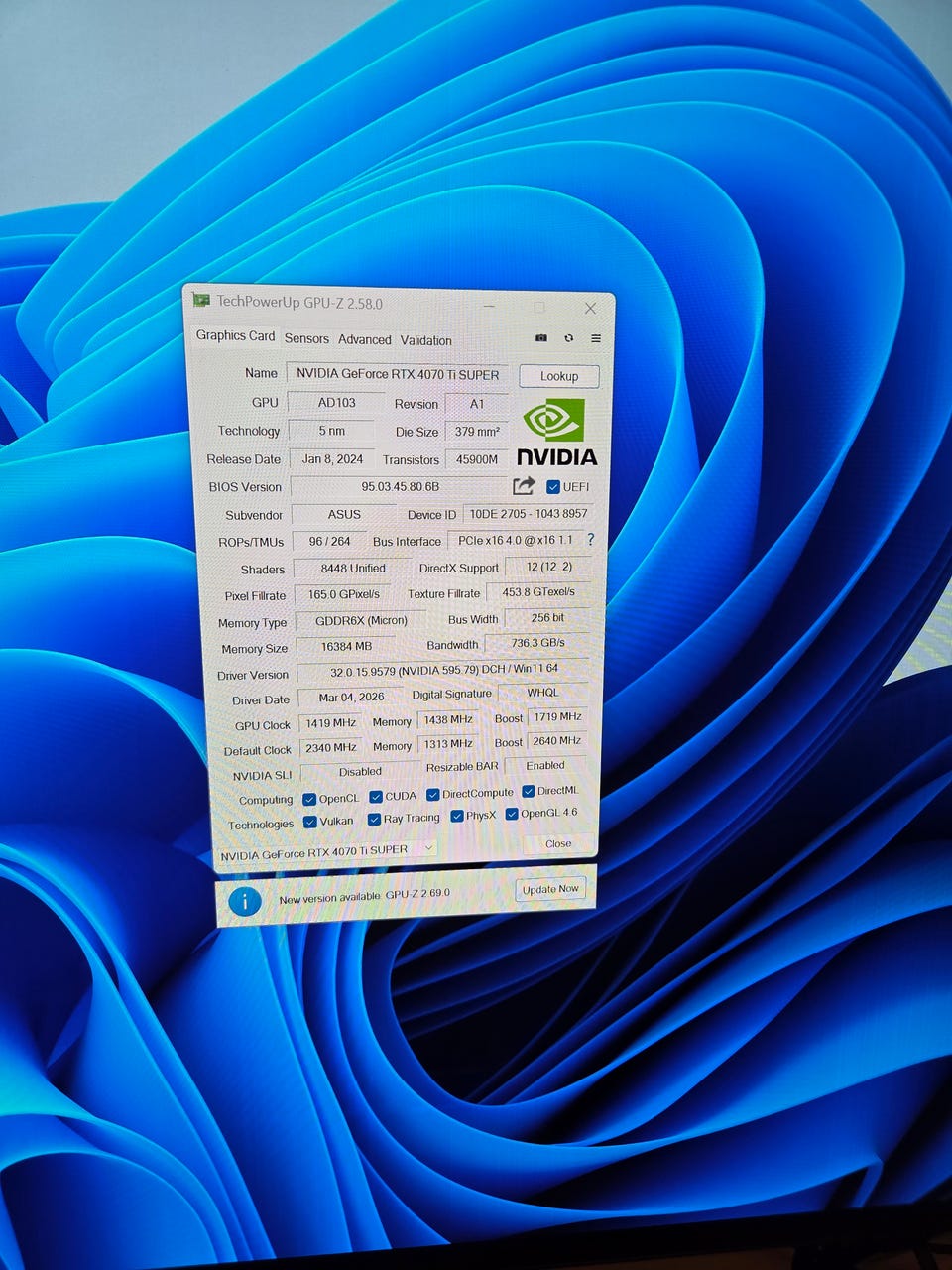Click the GPU Clock Boost value 1719 MHz
952x1270 pixels.
coord(557,716)
